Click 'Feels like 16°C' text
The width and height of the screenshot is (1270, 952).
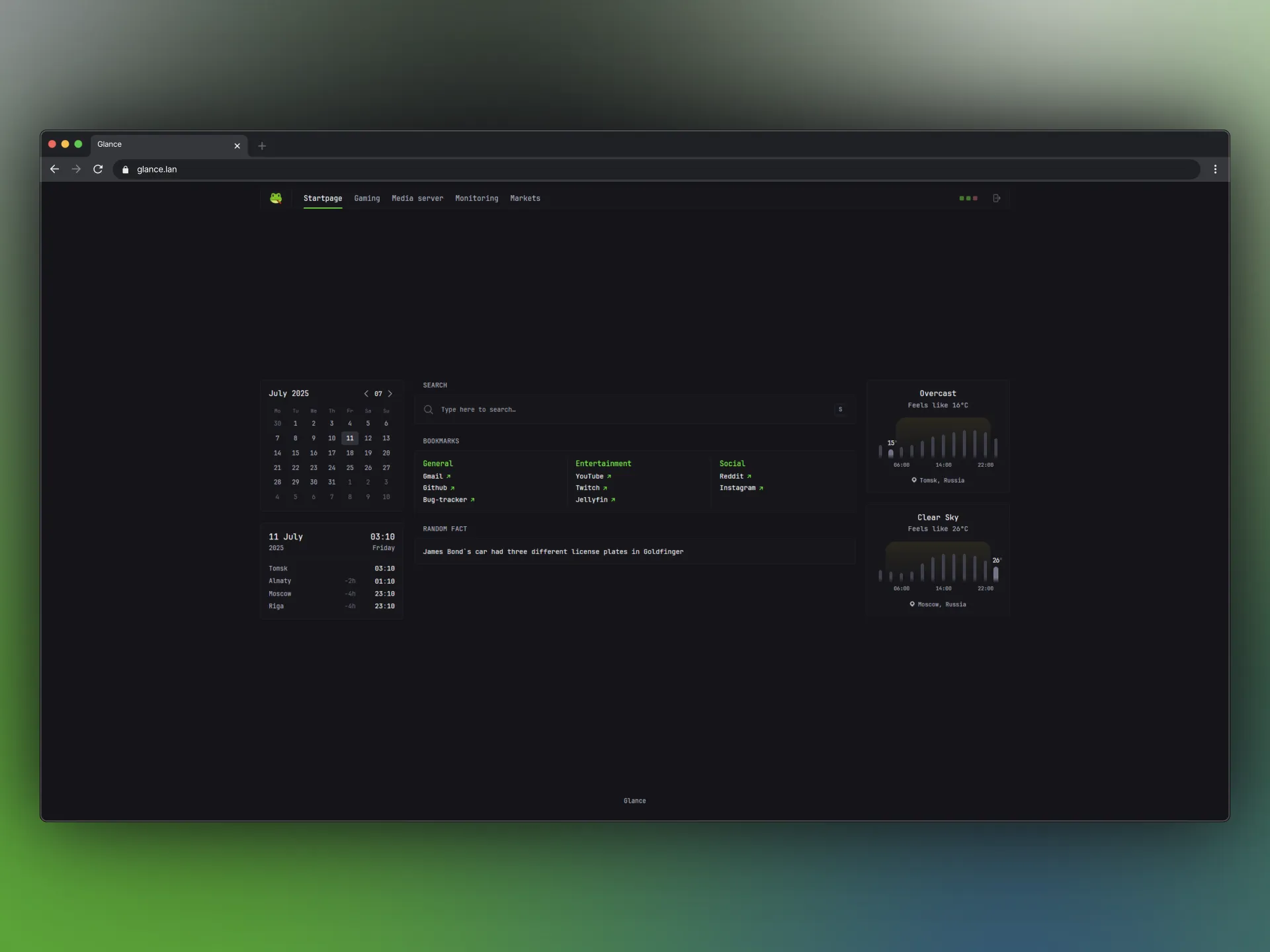938,405
